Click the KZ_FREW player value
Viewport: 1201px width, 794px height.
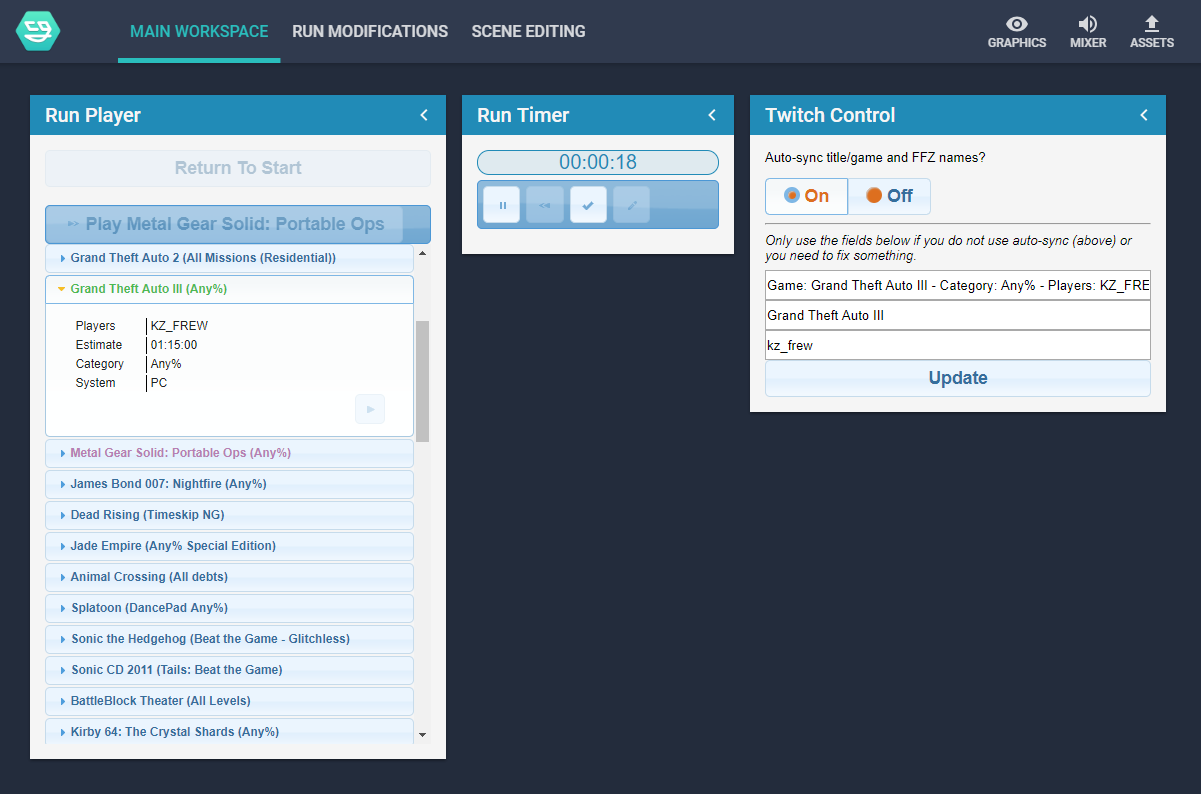179,326
